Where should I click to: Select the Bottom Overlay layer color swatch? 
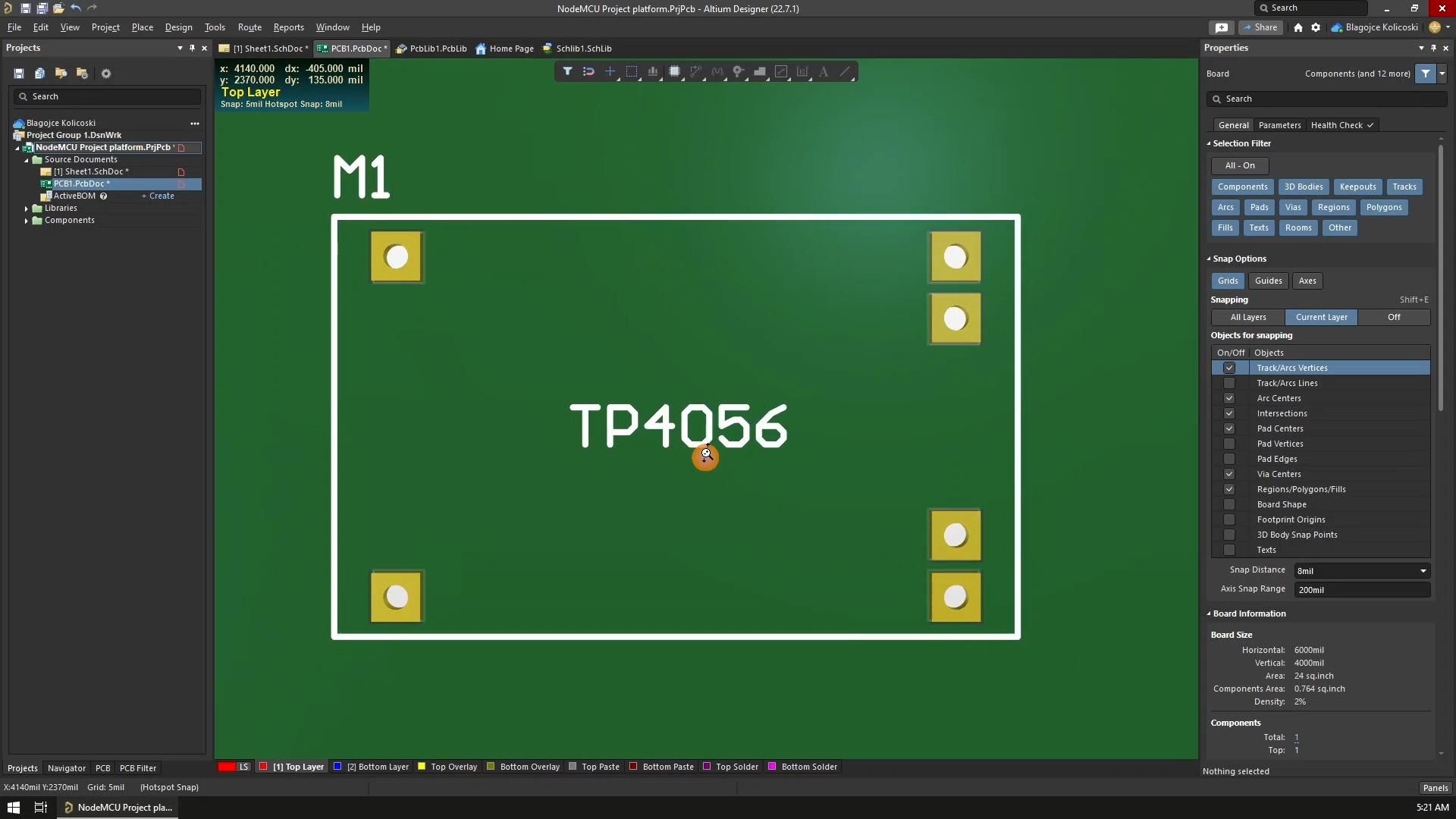pyautogui.click(x=490, y=767)
